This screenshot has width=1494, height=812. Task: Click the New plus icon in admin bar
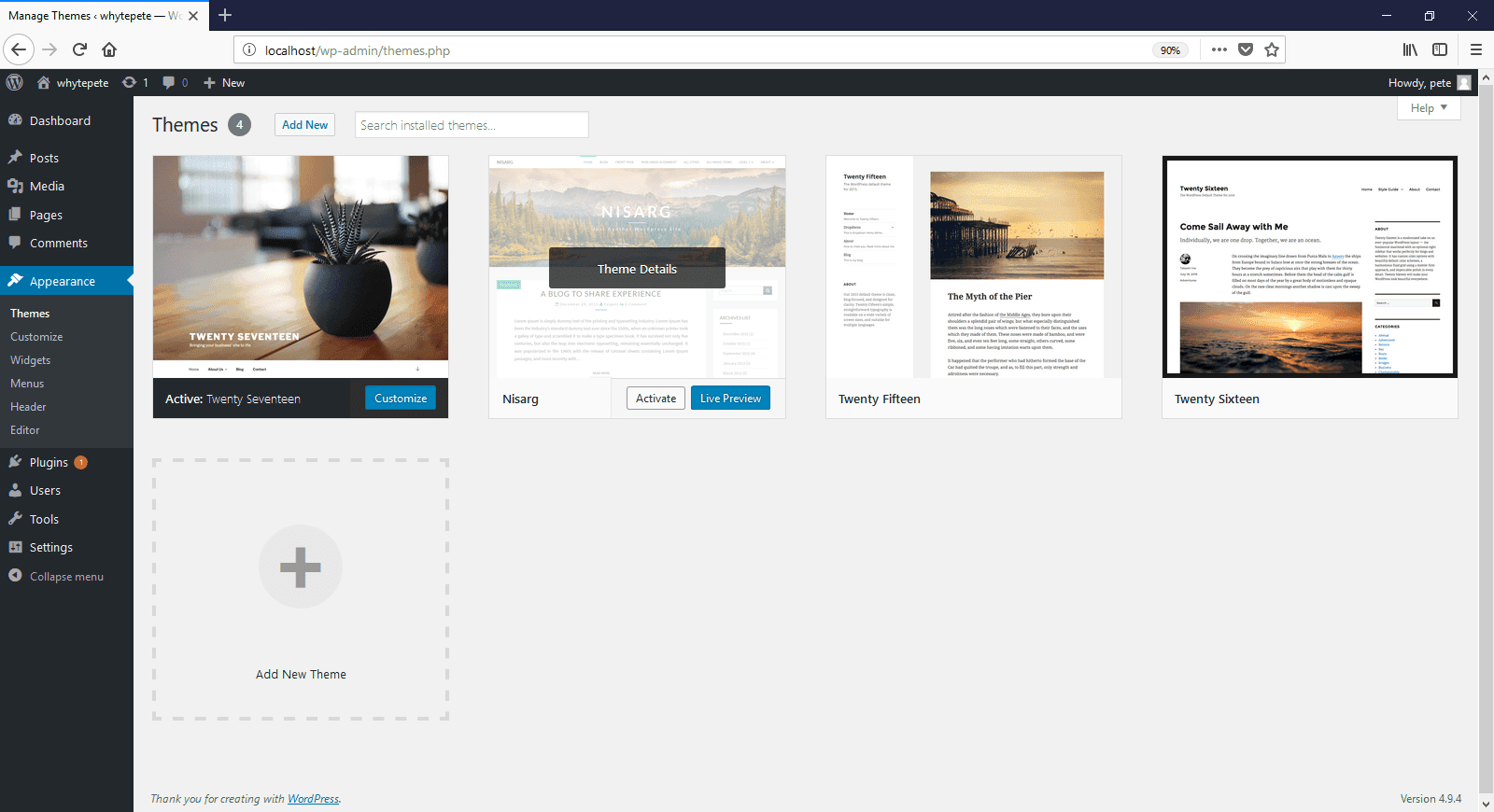point(209,82)
